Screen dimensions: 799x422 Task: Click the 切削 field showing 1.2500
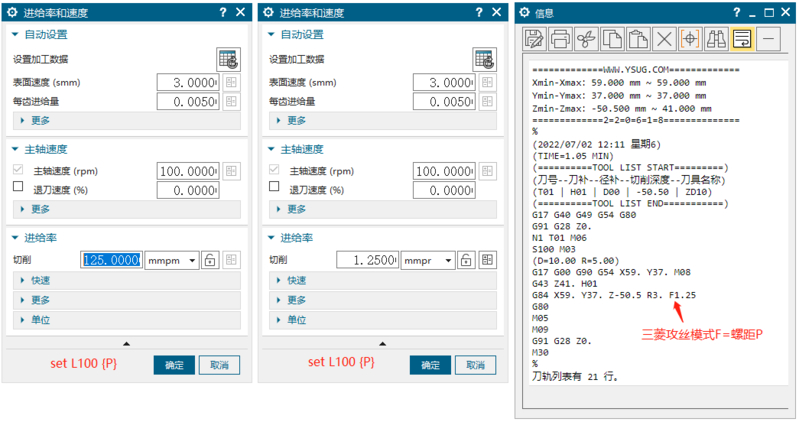[x=368, y=260]
